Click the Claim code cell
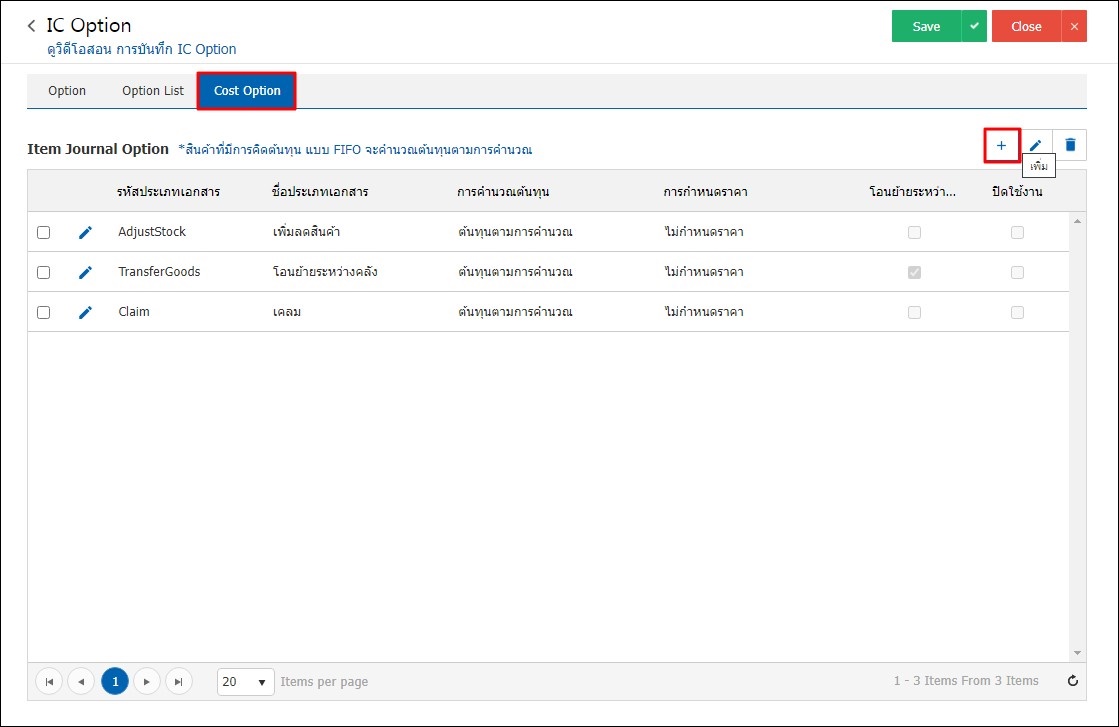 (x=134, y=312)
